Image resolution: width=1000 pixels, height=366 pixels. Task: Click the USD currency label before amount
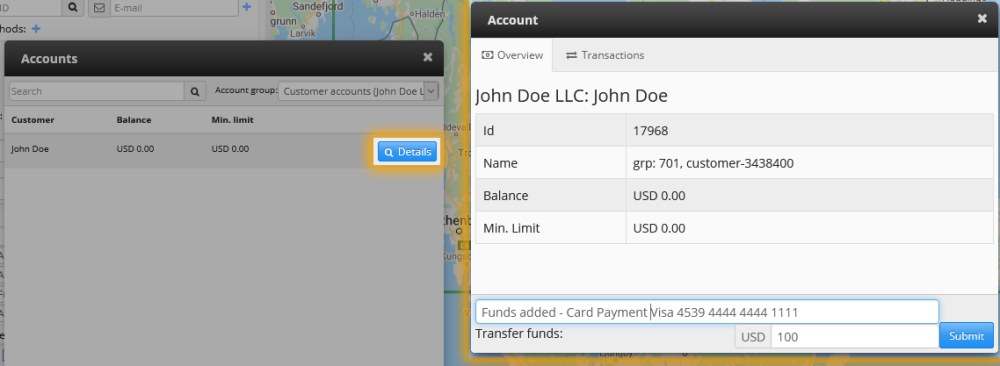[x=753, y=337]
